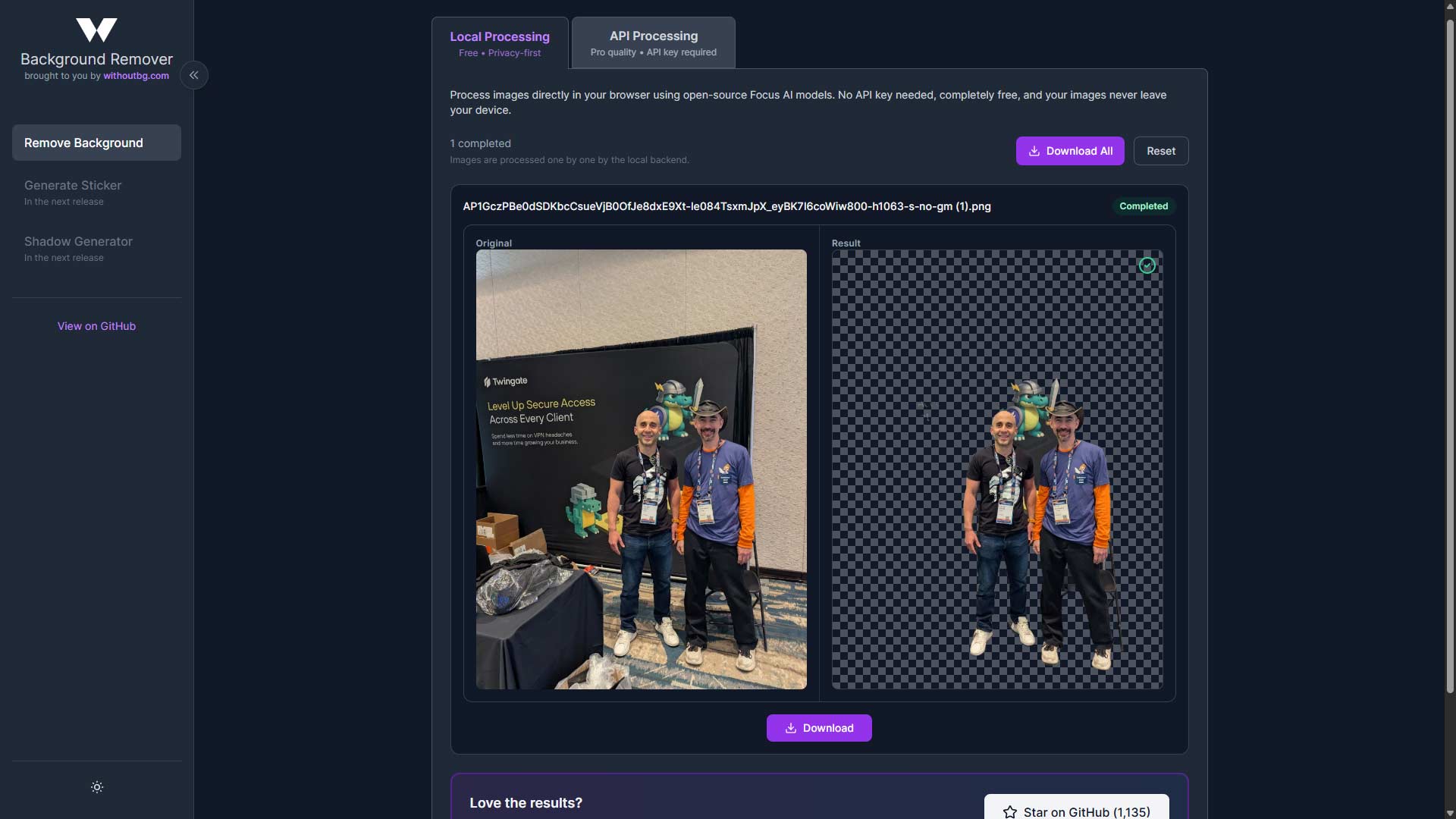Select Shadow Generator in the sidebar
This screenshot has height=819, width=1456.
pyautogui.click(x=96, y=249)
